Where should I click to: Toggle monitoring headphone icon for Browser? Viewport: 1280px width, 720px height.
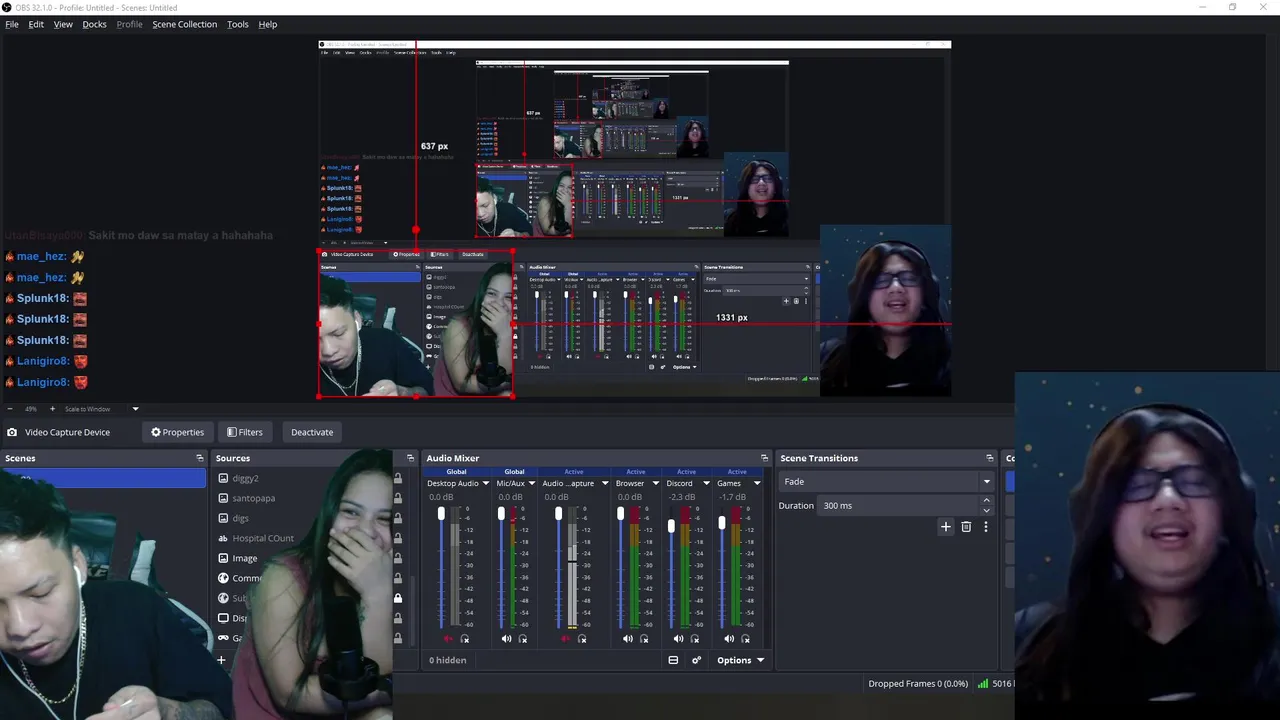click(644, 639)
